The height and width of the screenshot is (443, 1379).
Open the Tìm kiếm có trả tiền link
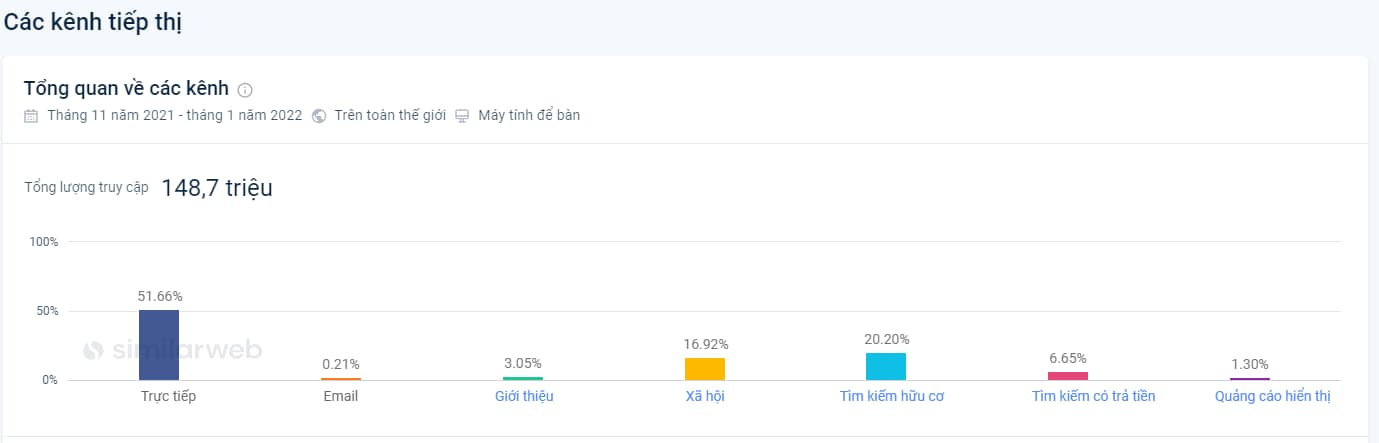pos(1093,396)
